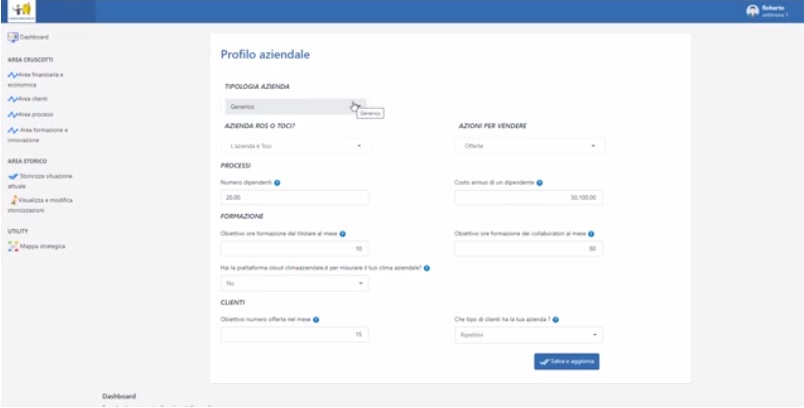Expand the Azienda ROS o TOCI dropdown

294,146
